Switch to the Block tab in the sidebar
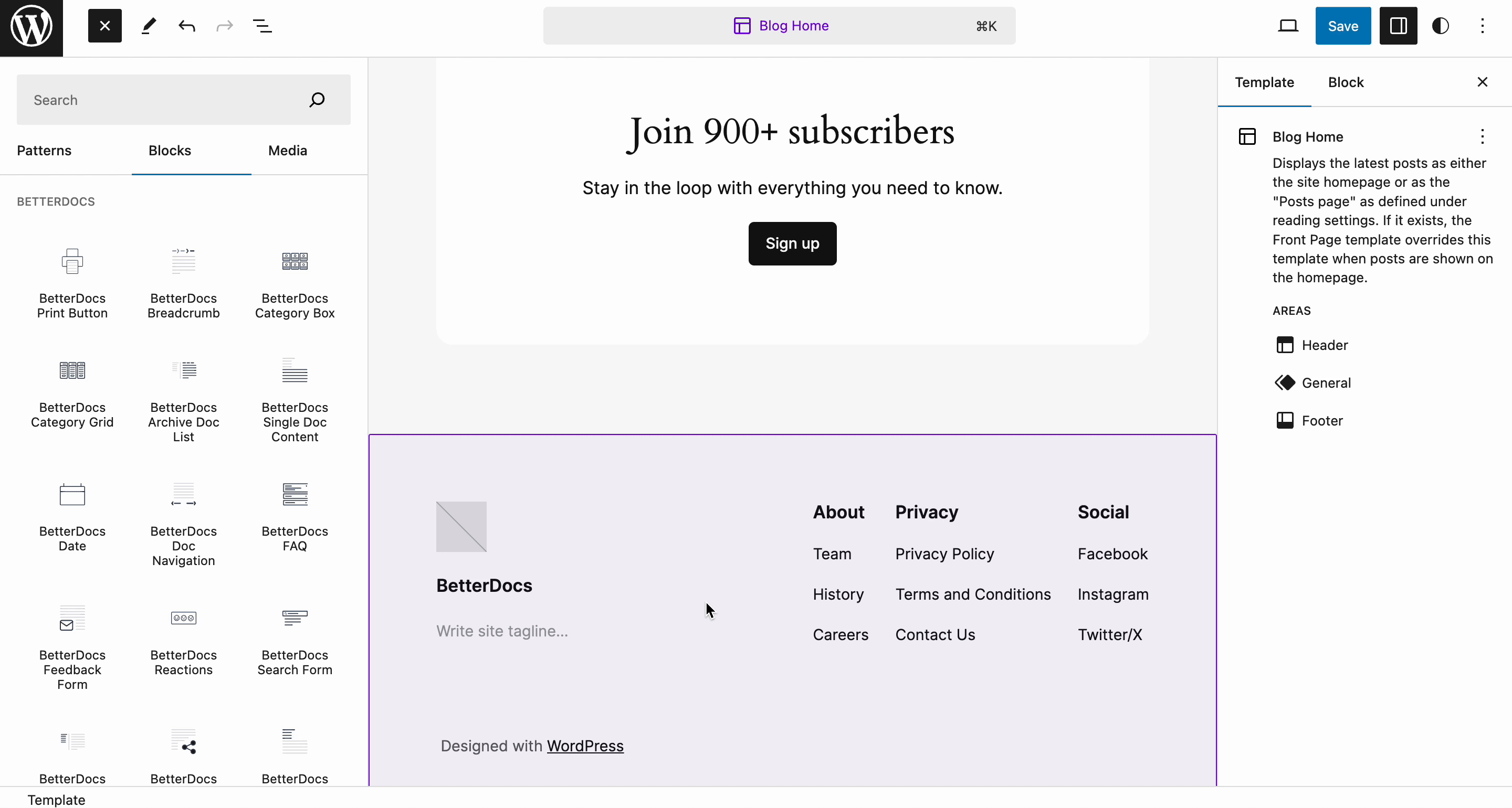The width and height of the screenshot is (1512, 808). 1345,82
